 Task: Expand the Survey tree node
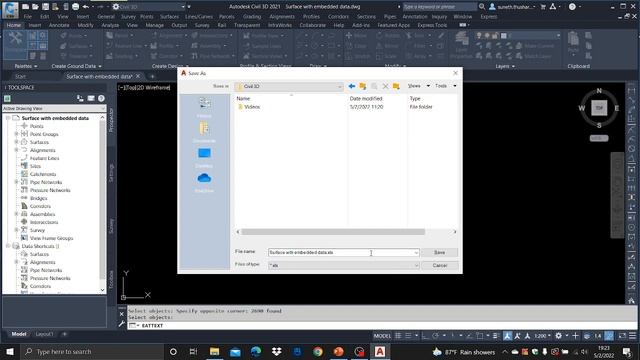[x=16, y=230]
